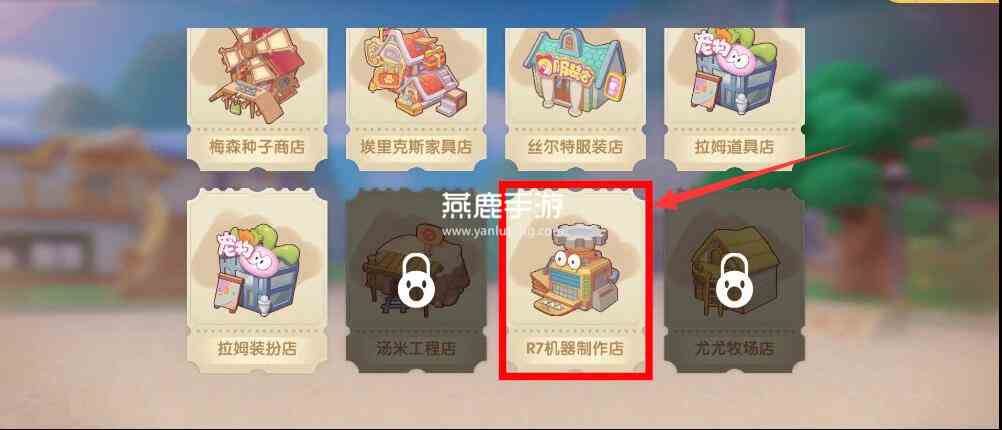
Task: Click the 梅森种子商店 name label
Action: pos(257,147)
